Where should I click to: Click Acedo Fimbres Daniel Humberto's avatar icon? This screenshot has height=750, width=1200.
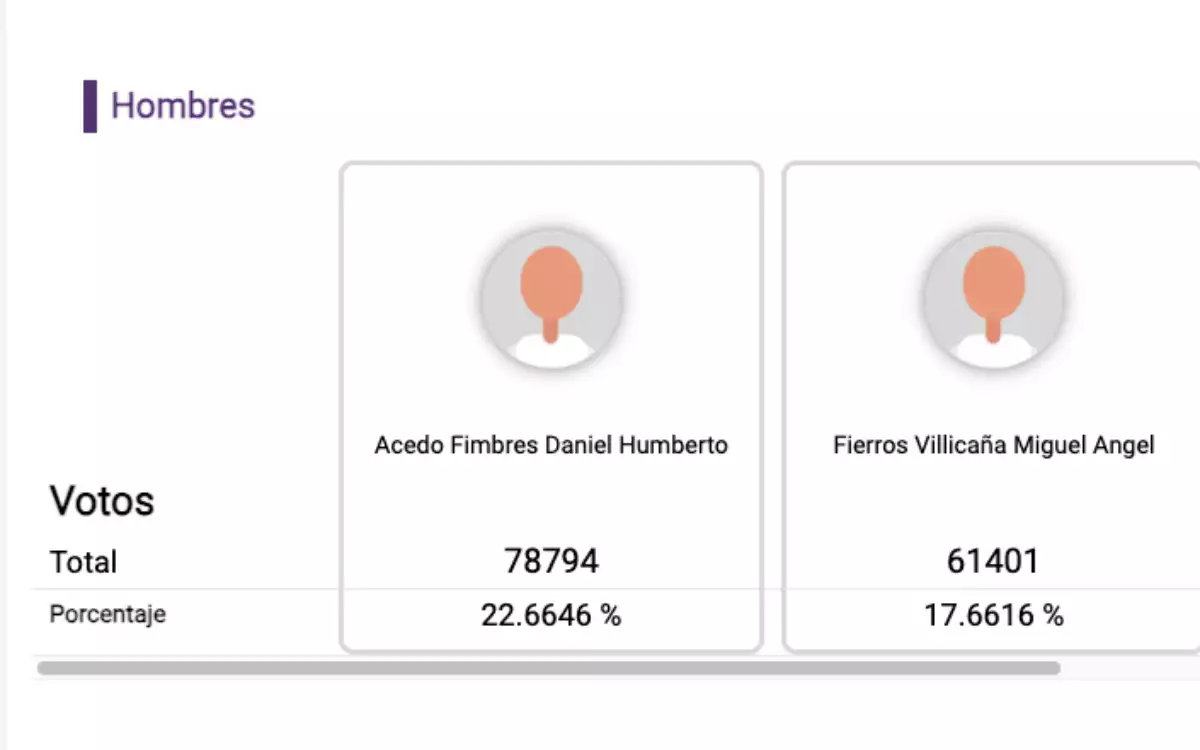pos(551,300)
